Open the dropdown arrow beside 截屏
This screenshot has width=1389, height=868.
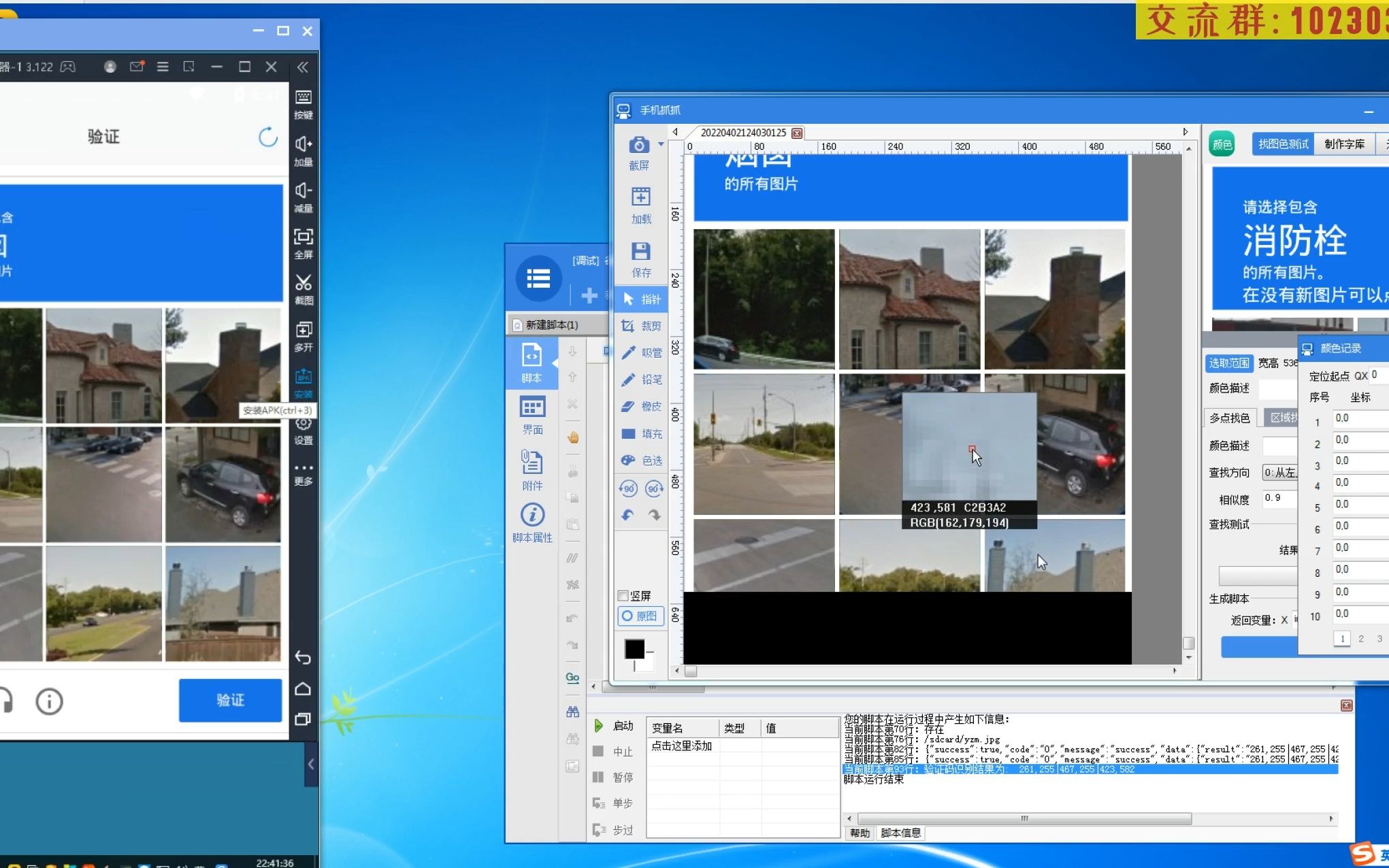pos(661,144)
